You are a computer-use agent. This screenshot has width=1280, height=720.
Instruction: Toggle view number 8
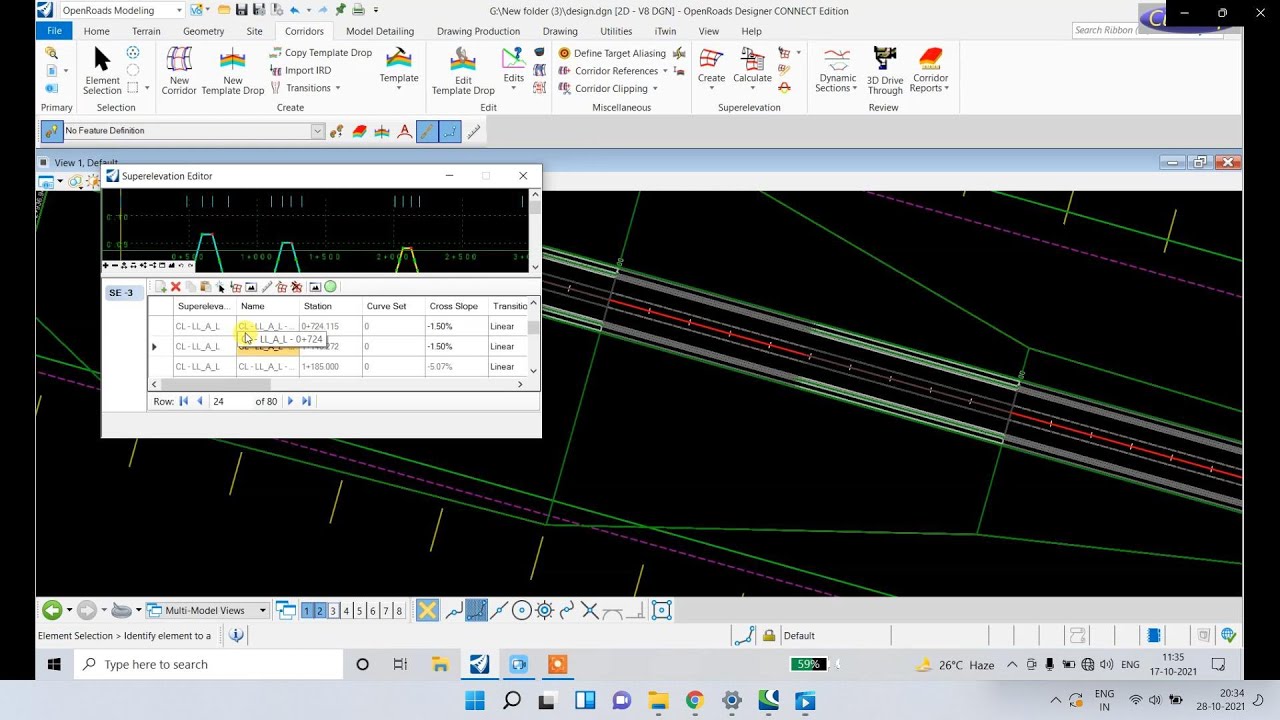tap(398, 611)
